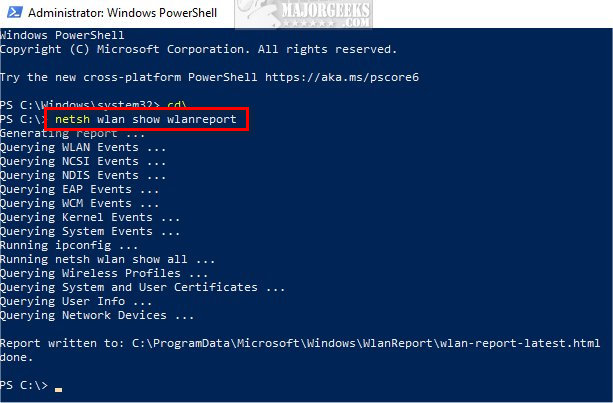Click the Querying Wireless Profiles line

104,274
